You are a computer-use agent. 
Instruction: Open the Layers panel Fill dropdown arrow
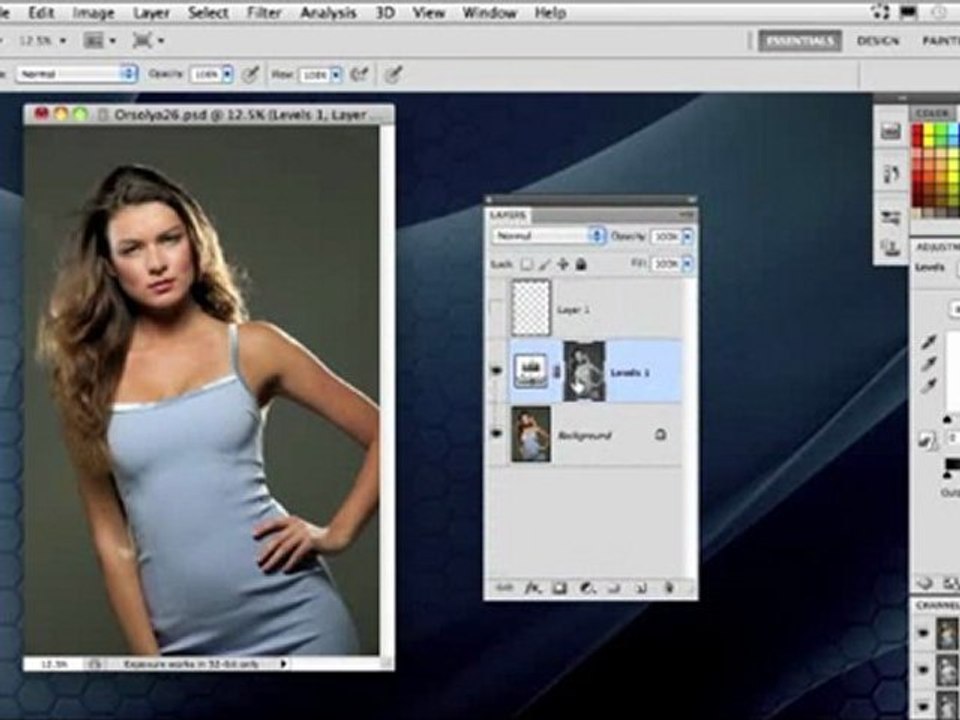pyautogui.click(x=687, y=264)
